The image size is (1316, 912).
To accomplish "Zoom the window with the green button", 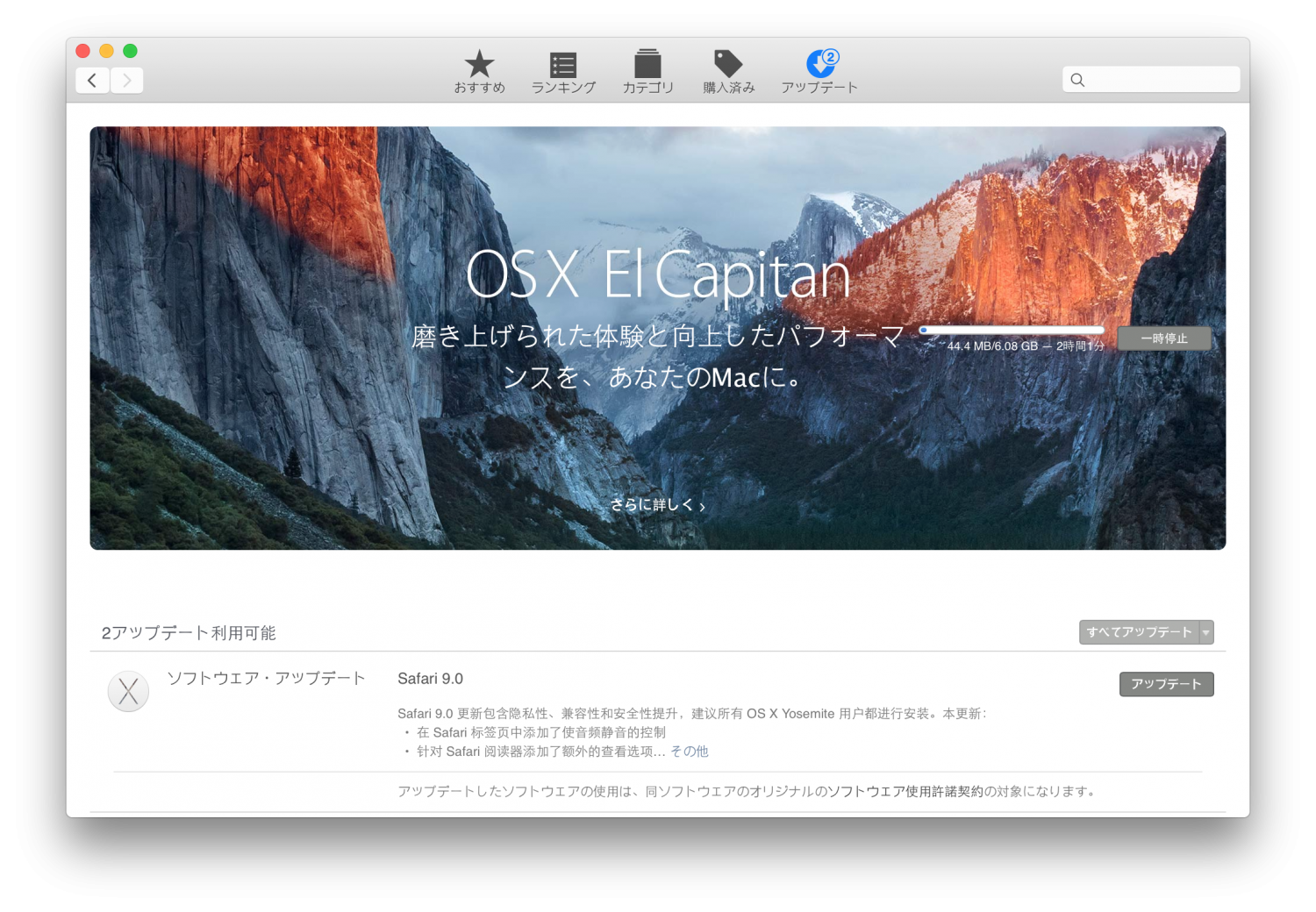I will (130, 51).
